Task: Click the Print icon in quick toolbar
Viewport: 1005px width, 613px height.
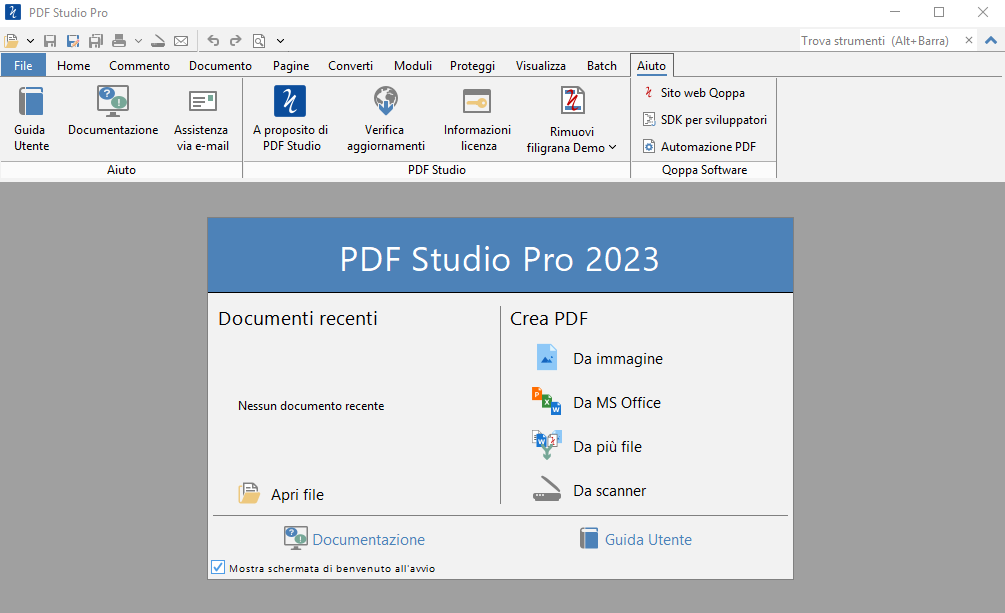Action: click(x=119, y=41)
